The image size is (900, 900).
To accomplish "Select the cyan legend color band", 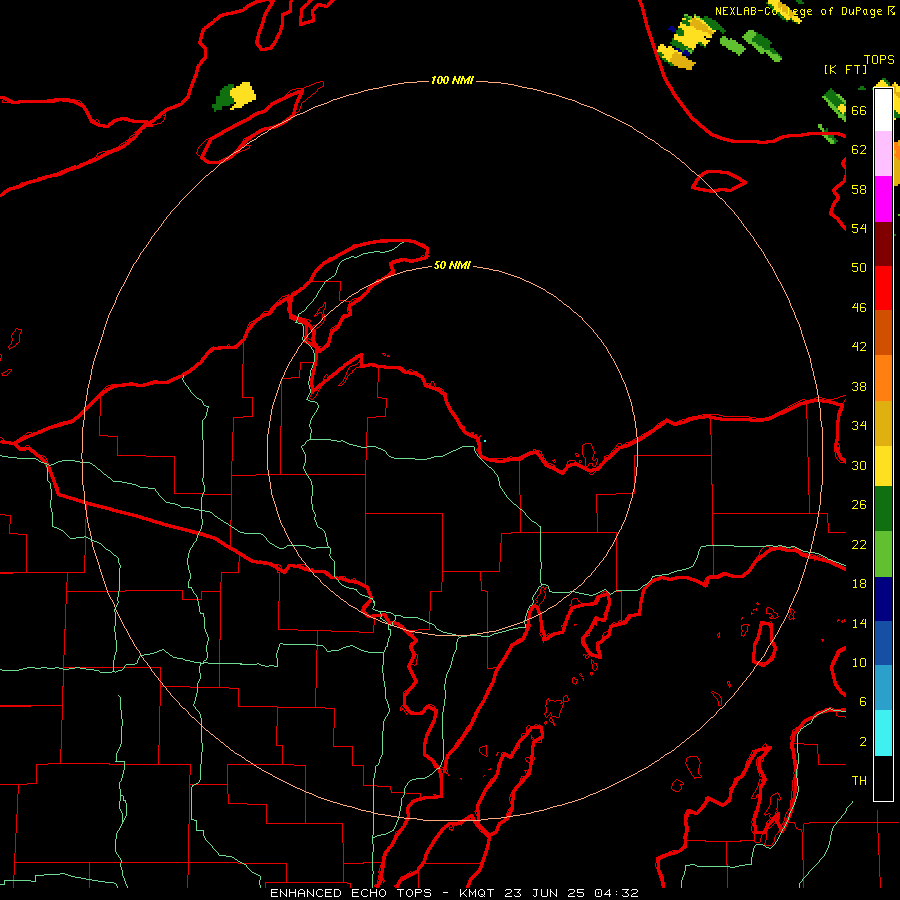I will click(x=883, y=733).
